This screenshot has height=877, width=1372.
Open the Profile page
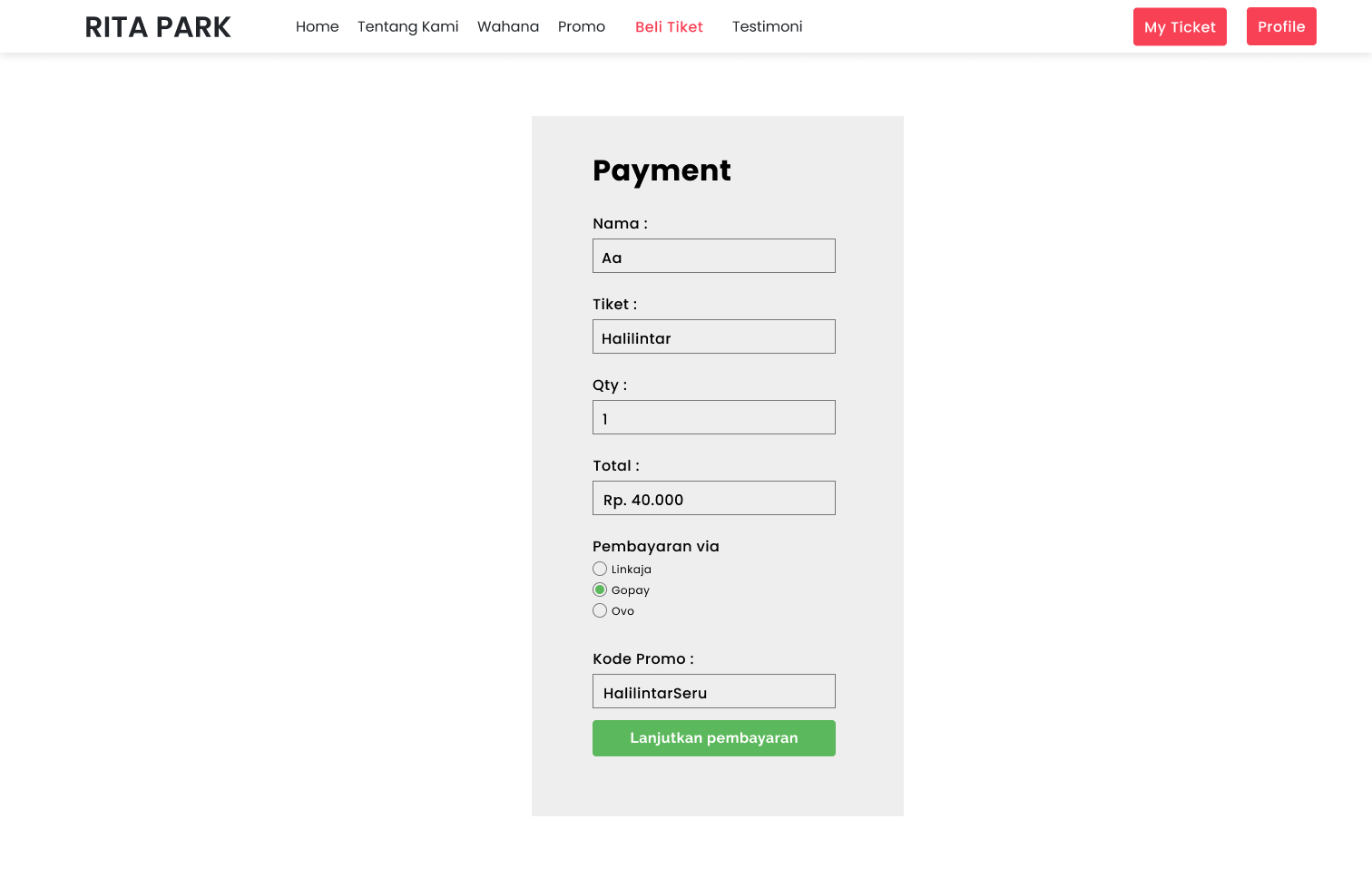[x=1281, y=26]
